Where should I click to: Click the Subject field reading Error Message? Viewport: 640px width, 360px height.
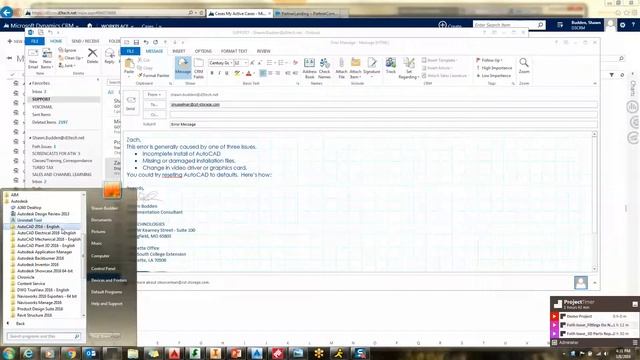click(x=384, y=124)
